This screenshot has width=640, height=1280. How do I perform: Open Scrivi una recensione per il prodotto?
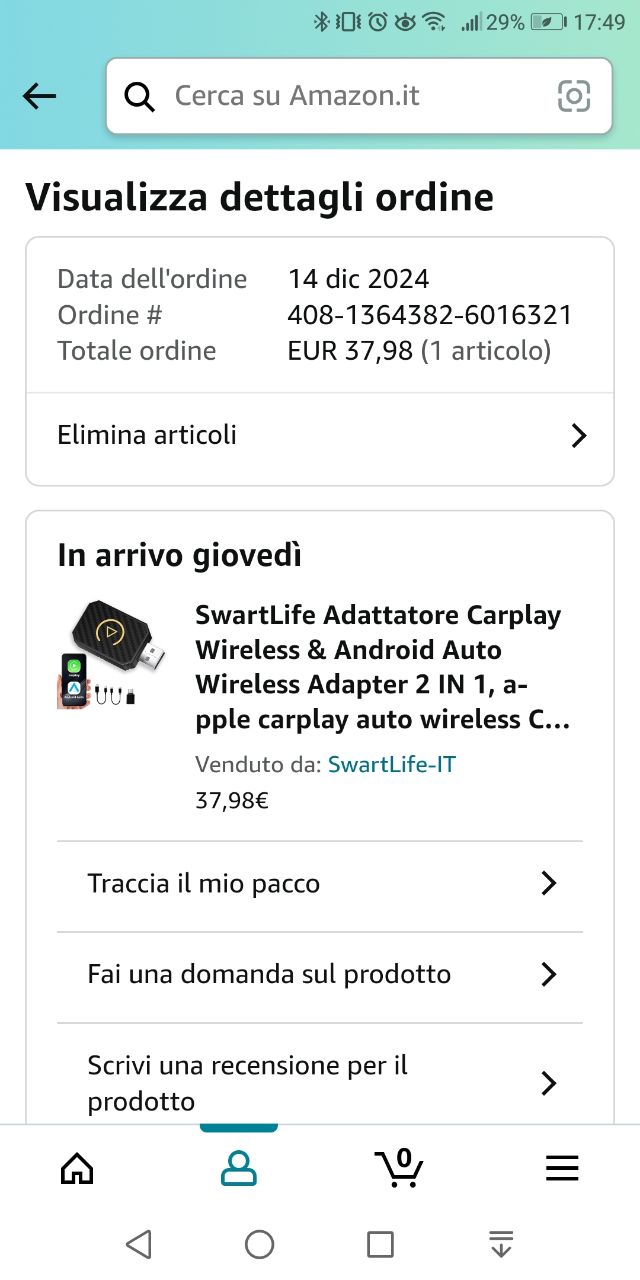point(320,1083)
